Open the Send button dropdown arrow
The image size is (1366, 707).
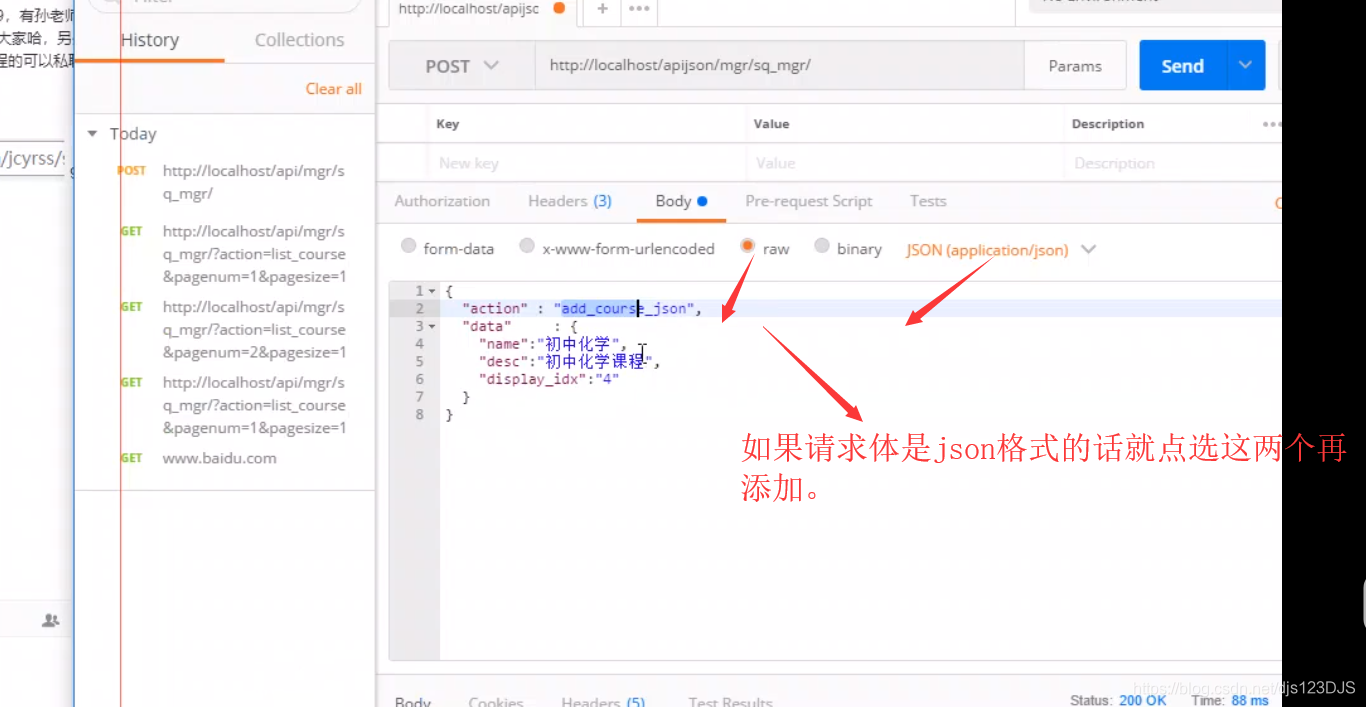[x=1245, y=66]
